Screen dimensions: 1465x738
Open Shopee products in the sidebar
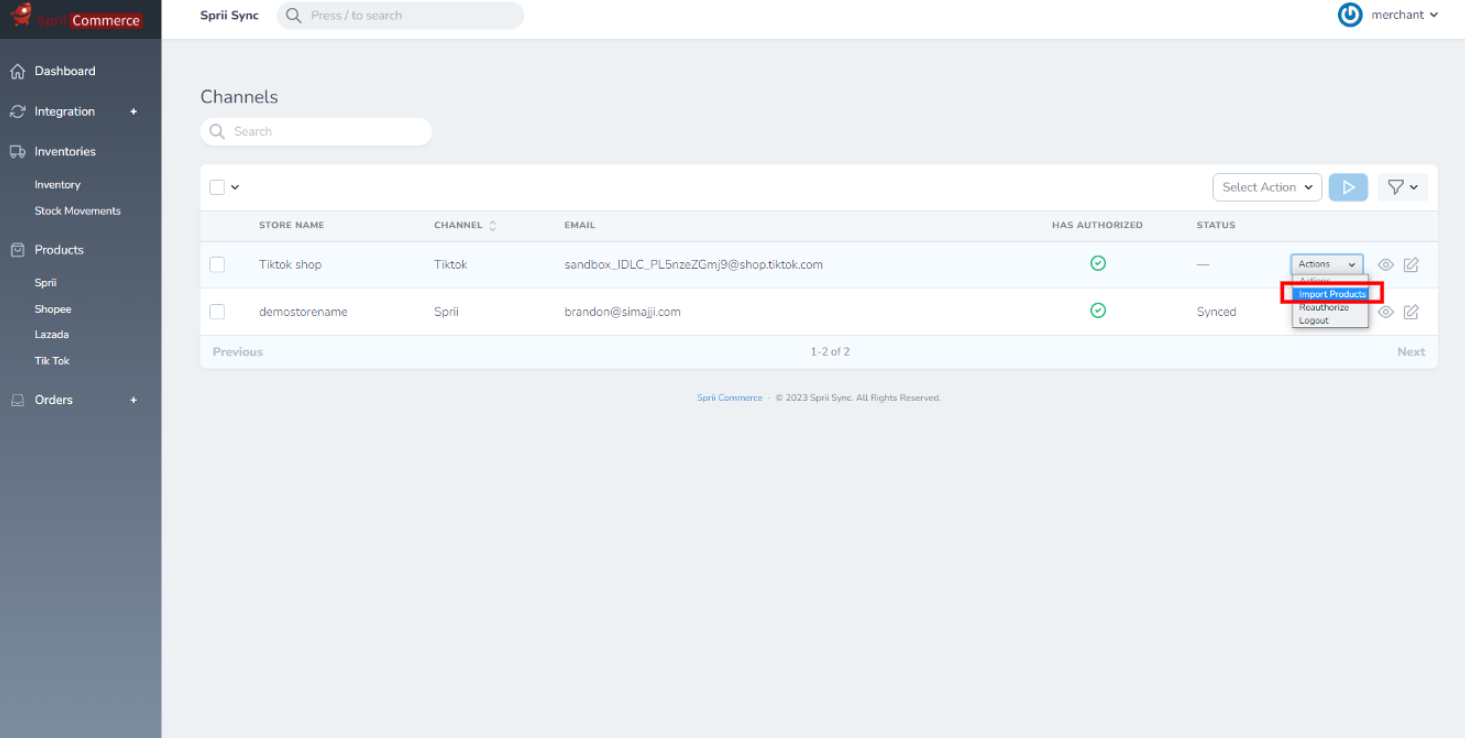[x=53, y=309]
